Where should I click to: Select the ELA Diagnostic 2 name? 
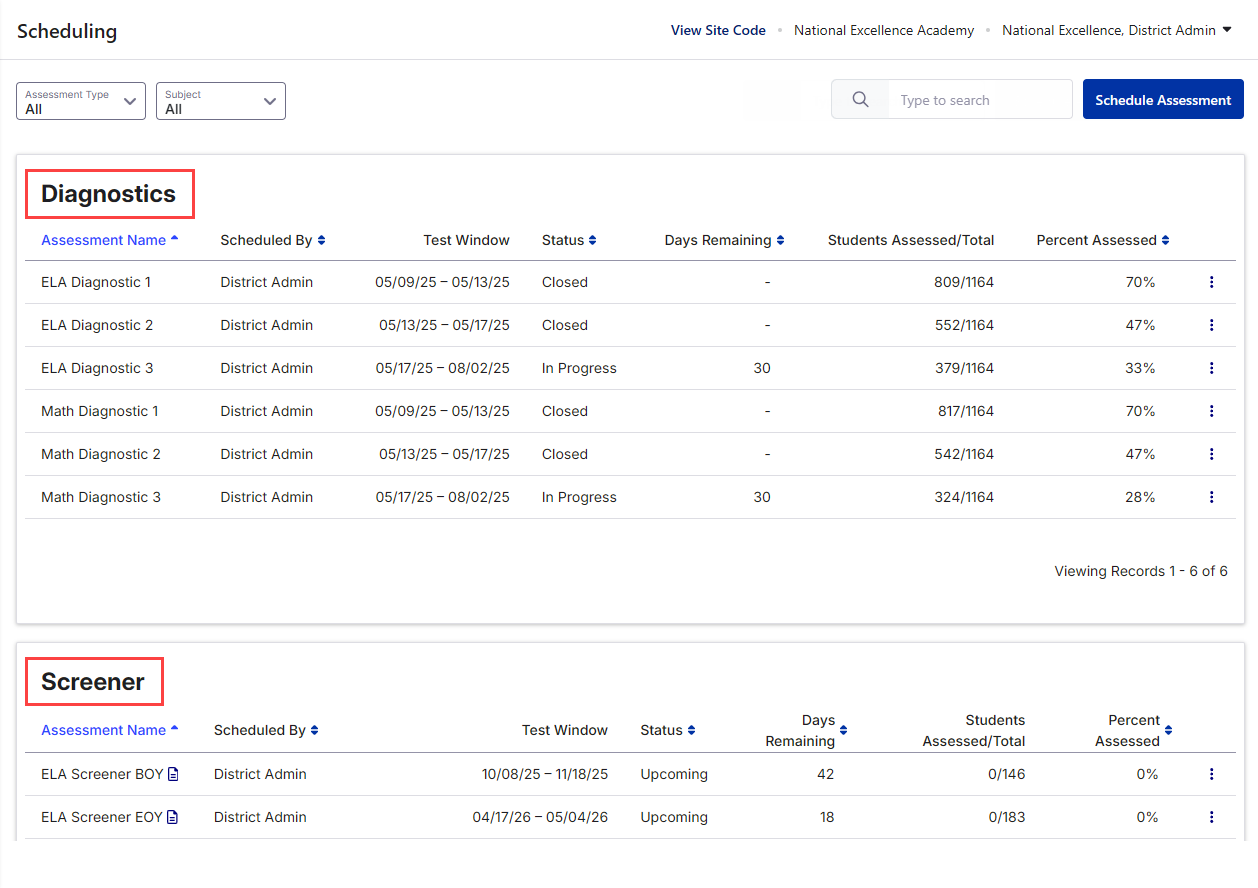pos(97,325)
